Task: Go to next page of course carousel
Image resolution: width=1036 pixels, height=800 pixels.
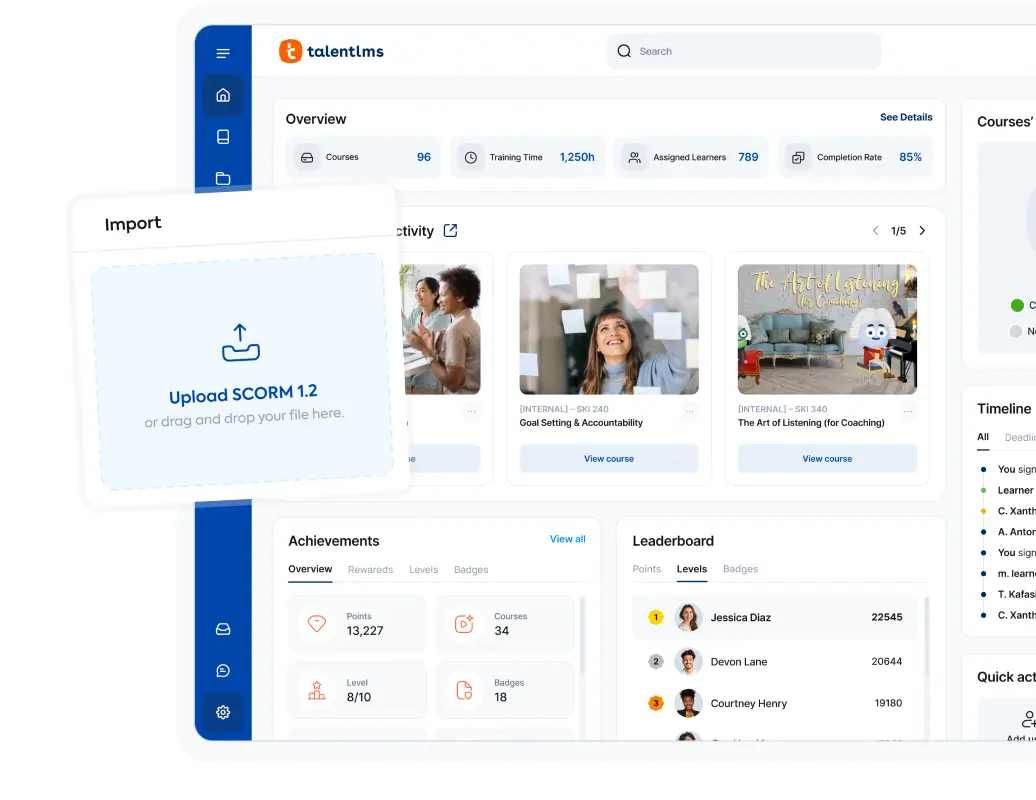Action: tap(922, 231)
